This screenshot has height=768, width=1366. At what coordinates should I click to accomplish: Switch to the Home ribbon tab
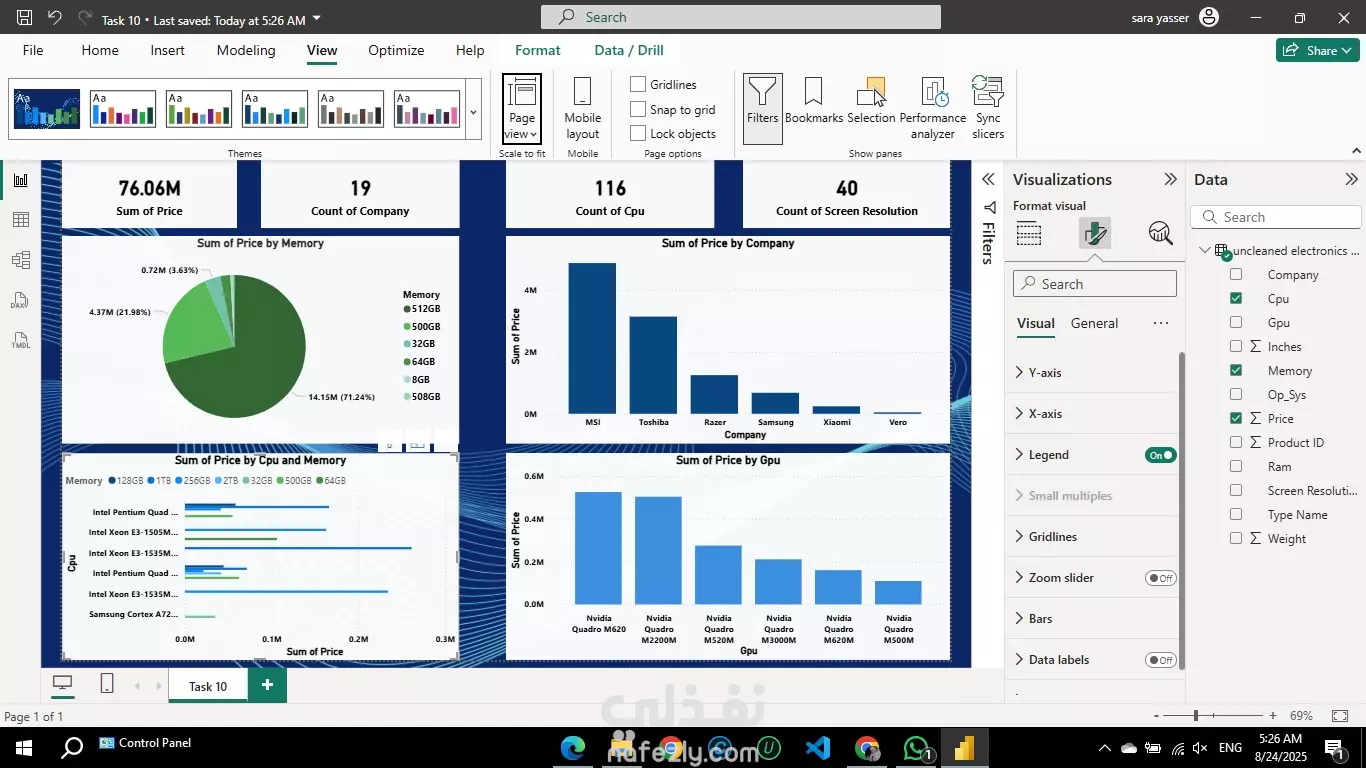(100, 50)
